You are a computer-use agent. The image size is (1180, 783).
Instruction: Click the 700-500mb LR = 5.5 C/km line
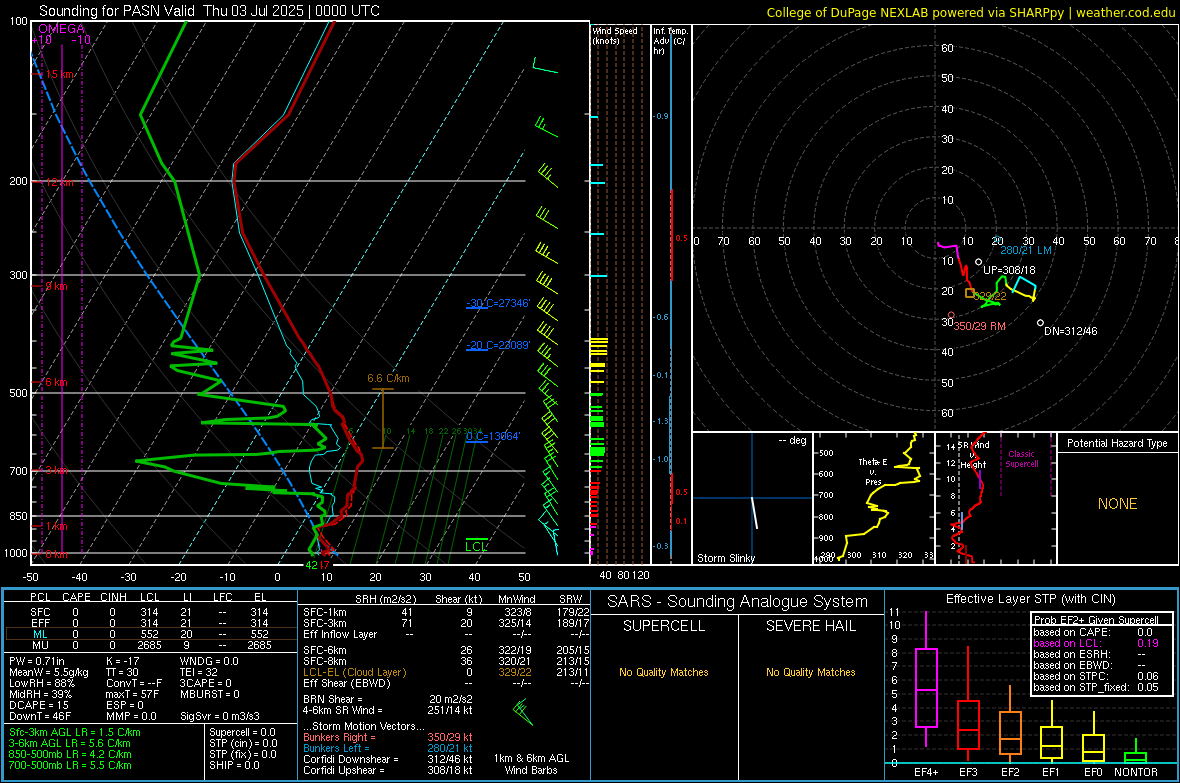coord(71,765)
